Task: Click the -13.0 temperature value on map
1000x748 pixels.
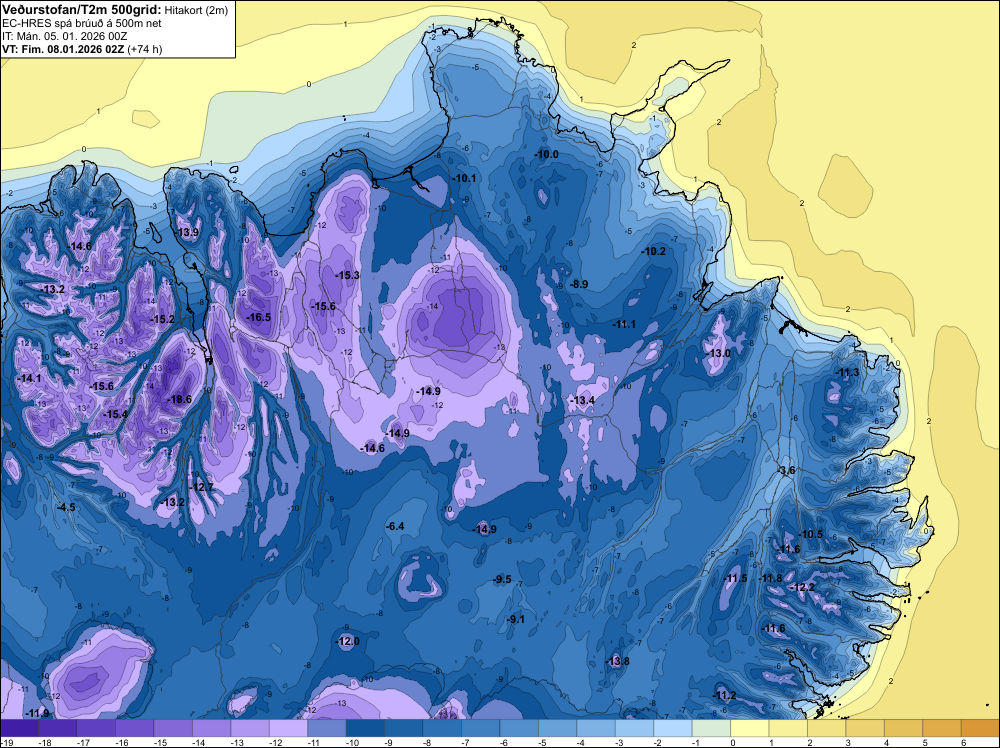Action: pos(719,353)
